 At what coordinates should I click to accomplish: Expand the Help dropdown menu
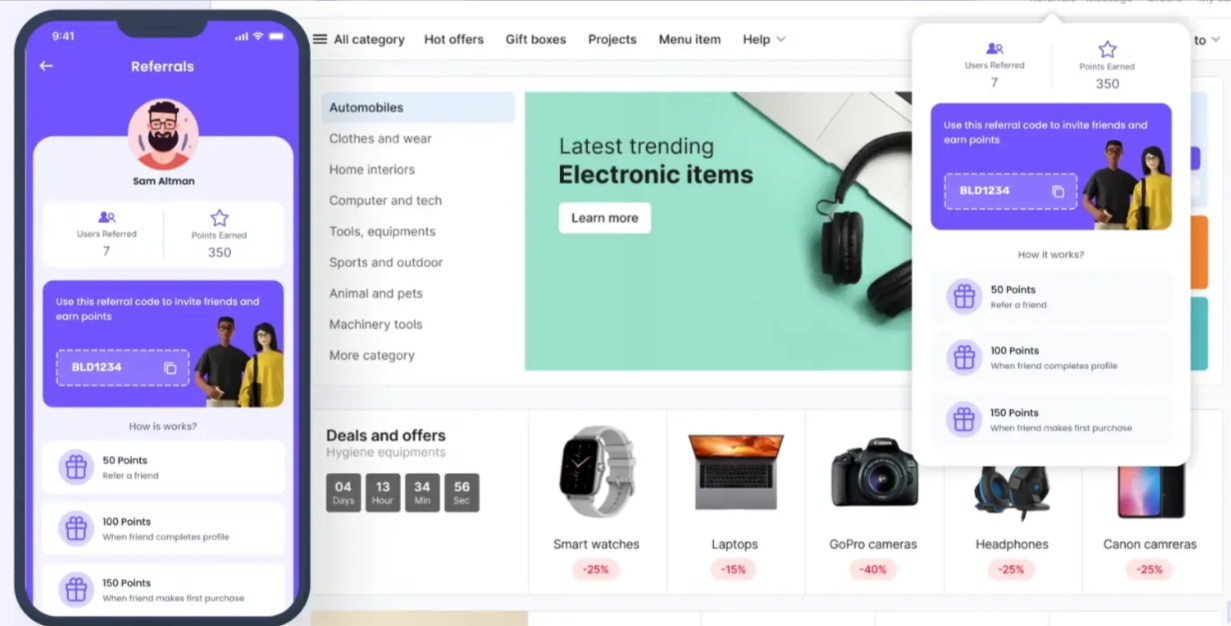coord(764,39)
